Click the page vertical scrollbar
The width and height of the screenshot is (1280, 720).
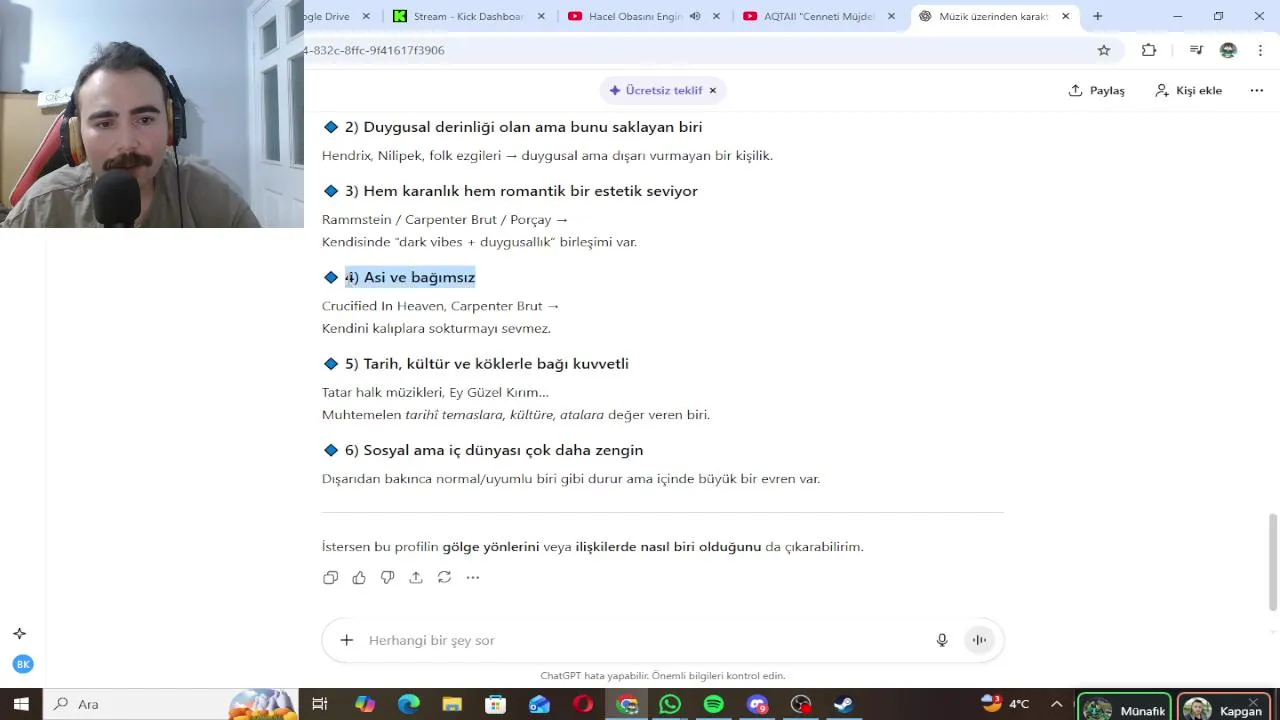[x=1273, y=560]
